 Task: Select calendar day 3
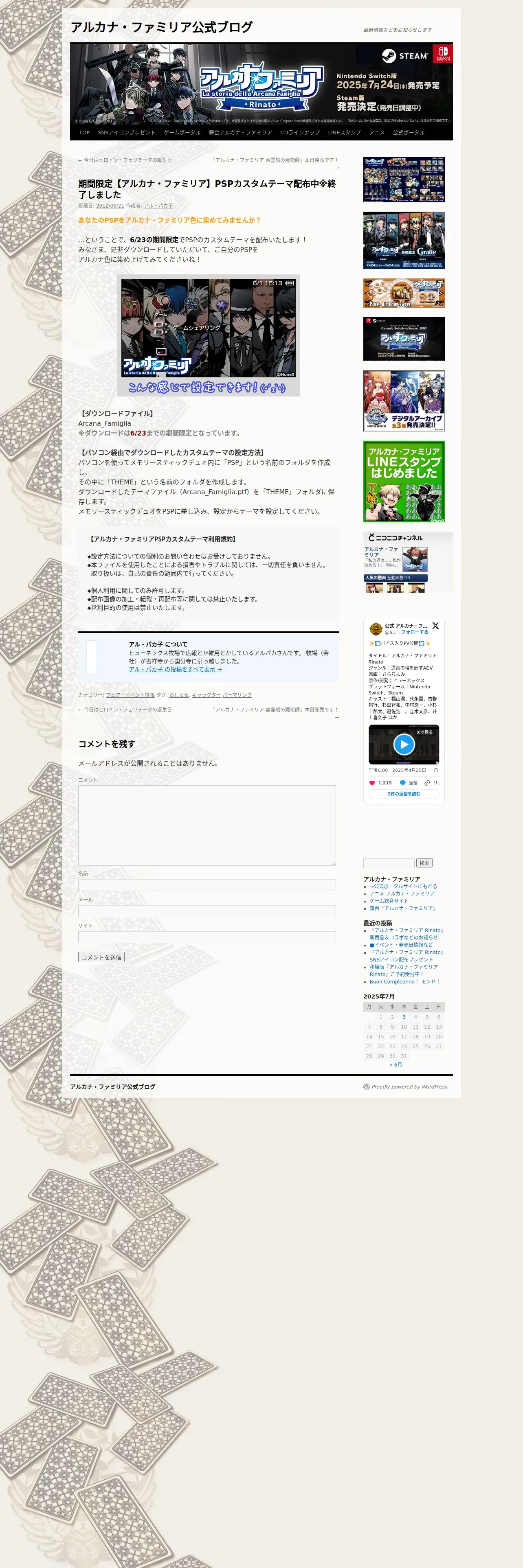[x=404, y=1017]
